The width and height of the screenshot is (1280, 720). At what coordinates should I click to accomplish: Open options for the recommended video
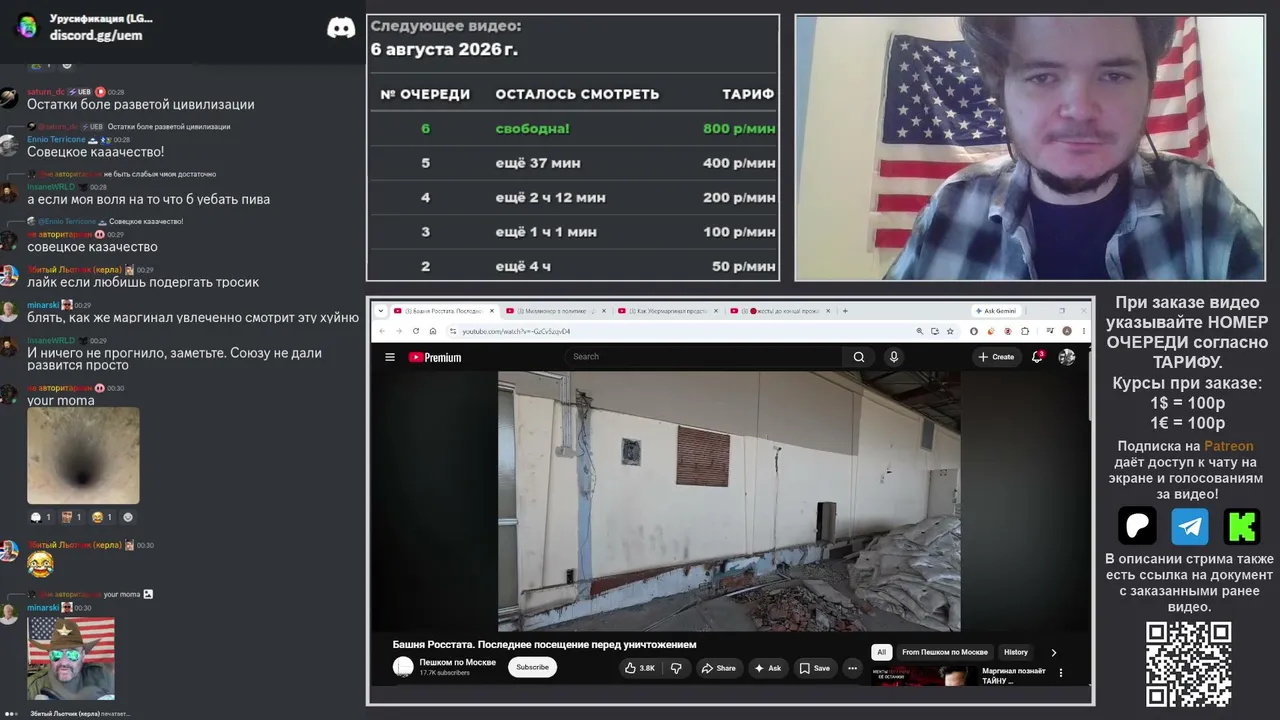(1061, 673)
